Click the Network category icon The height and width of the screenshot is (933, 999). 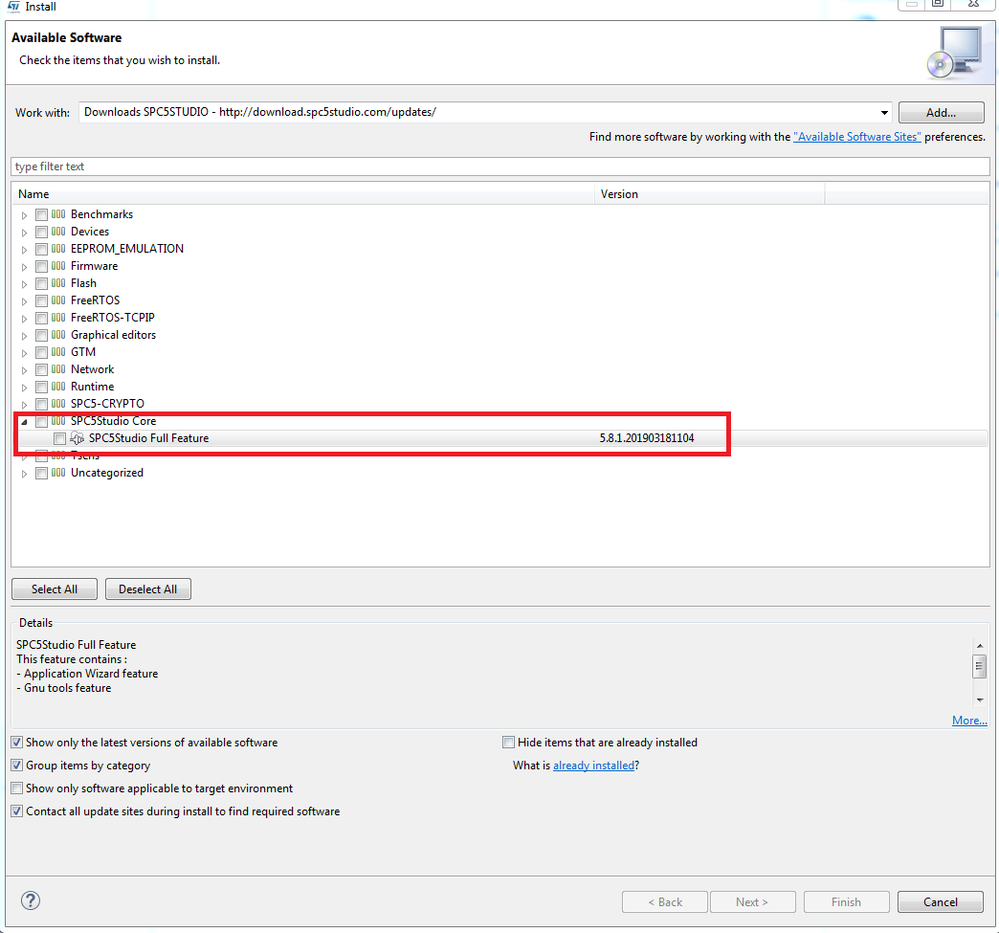[x=58, y=369]
